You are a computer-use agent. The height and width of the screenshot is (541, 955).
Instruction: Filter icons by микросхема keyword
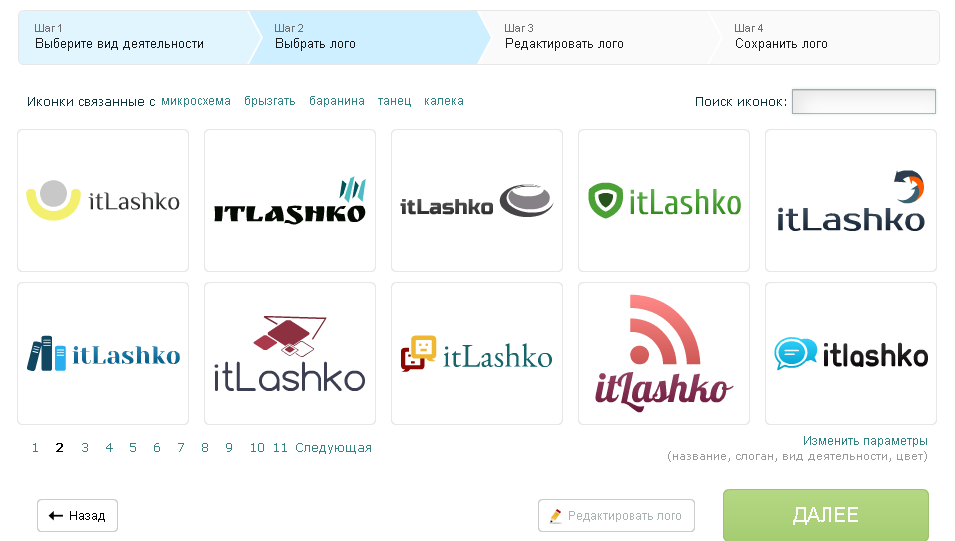click(196, 101)
